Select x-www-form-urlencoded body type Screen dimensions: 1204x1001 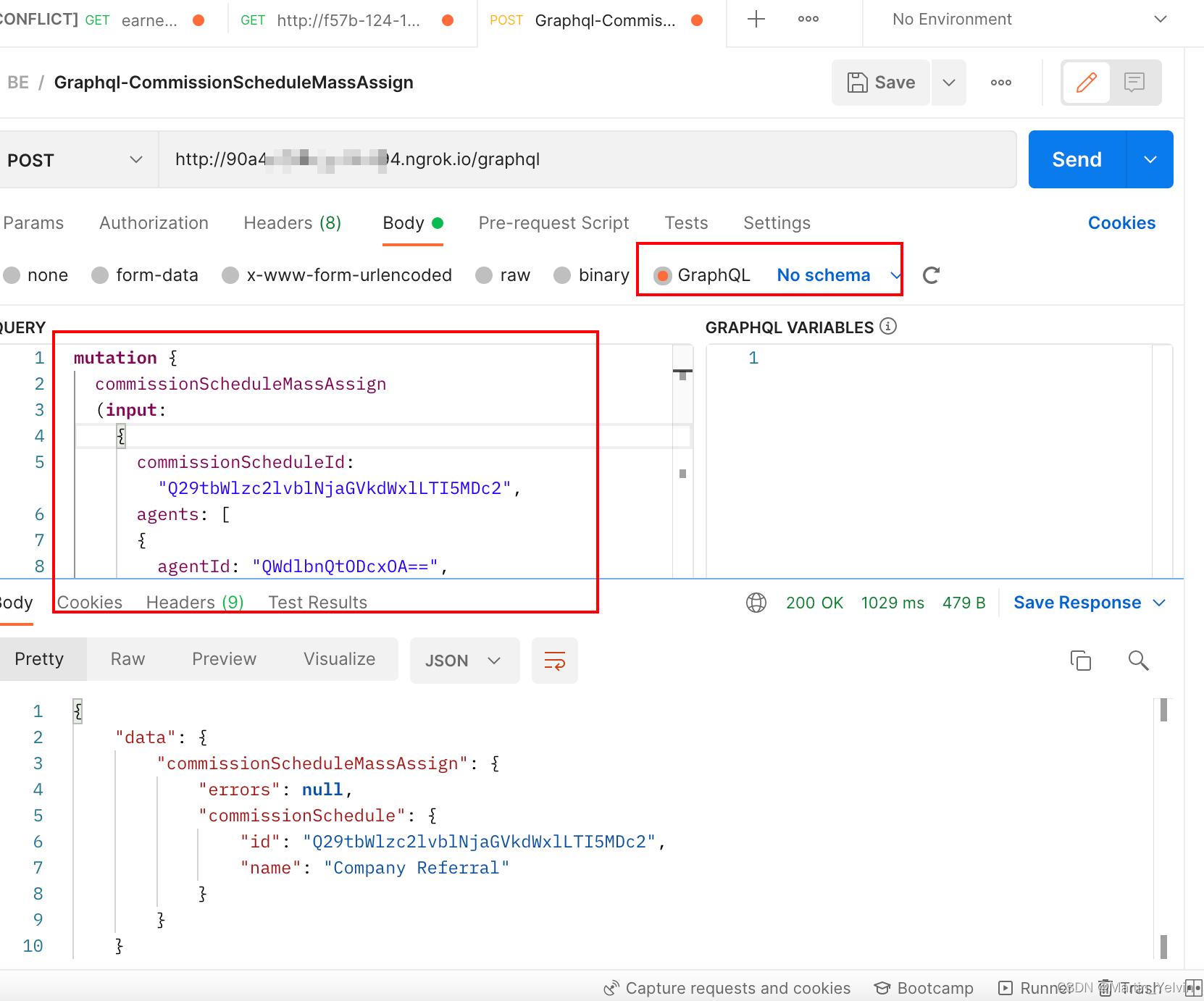337,275
